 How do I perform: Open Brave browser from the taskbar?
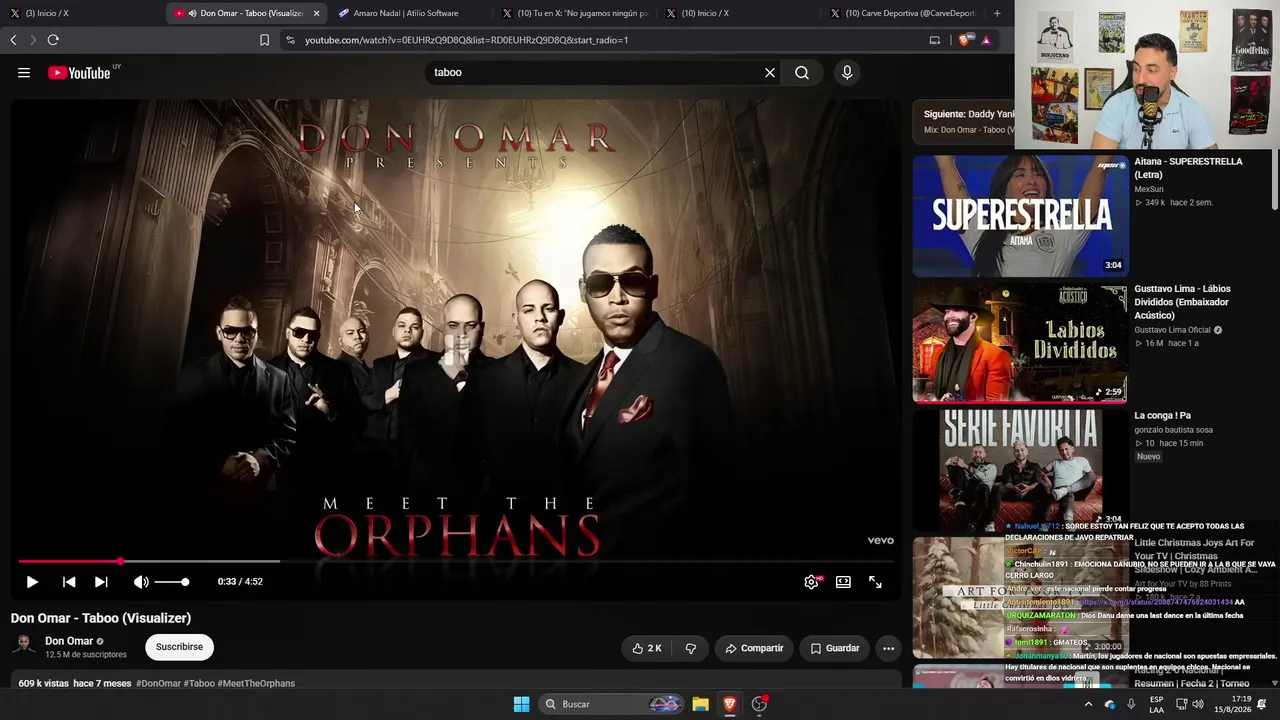coord(730,704)
